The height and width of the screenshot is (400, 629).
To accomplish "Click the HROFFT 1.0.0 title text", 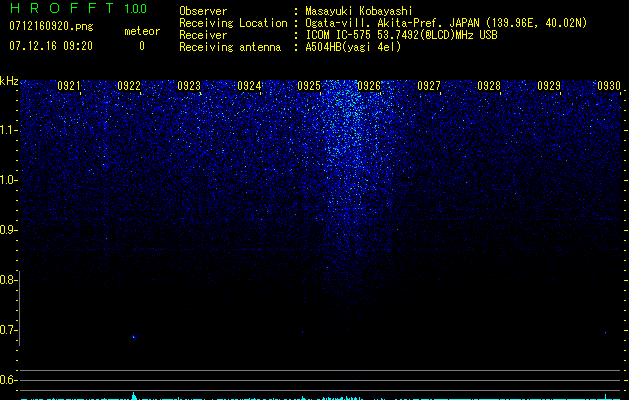I will (78, 8).
